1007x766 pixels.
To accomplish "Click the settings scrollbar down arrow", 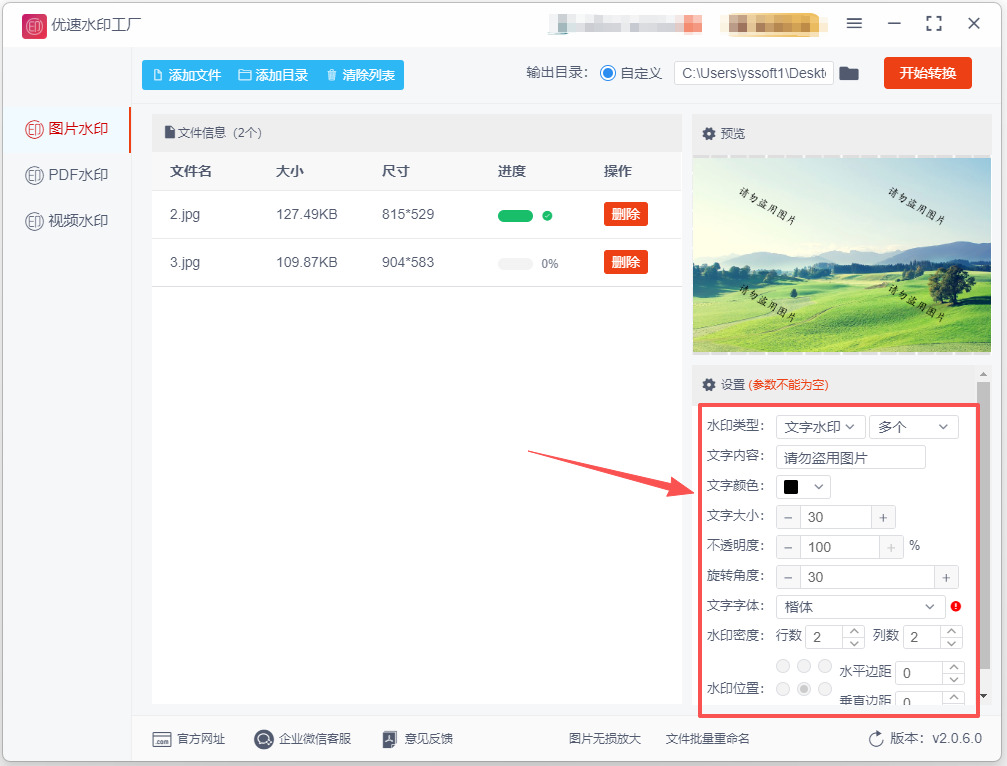I will tap(983, 696).
